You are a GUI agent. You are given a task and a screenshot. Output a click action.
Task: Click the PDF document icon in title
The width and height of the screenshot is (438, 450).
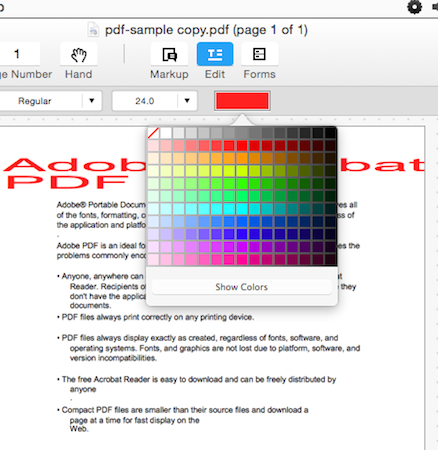point(93,30)
